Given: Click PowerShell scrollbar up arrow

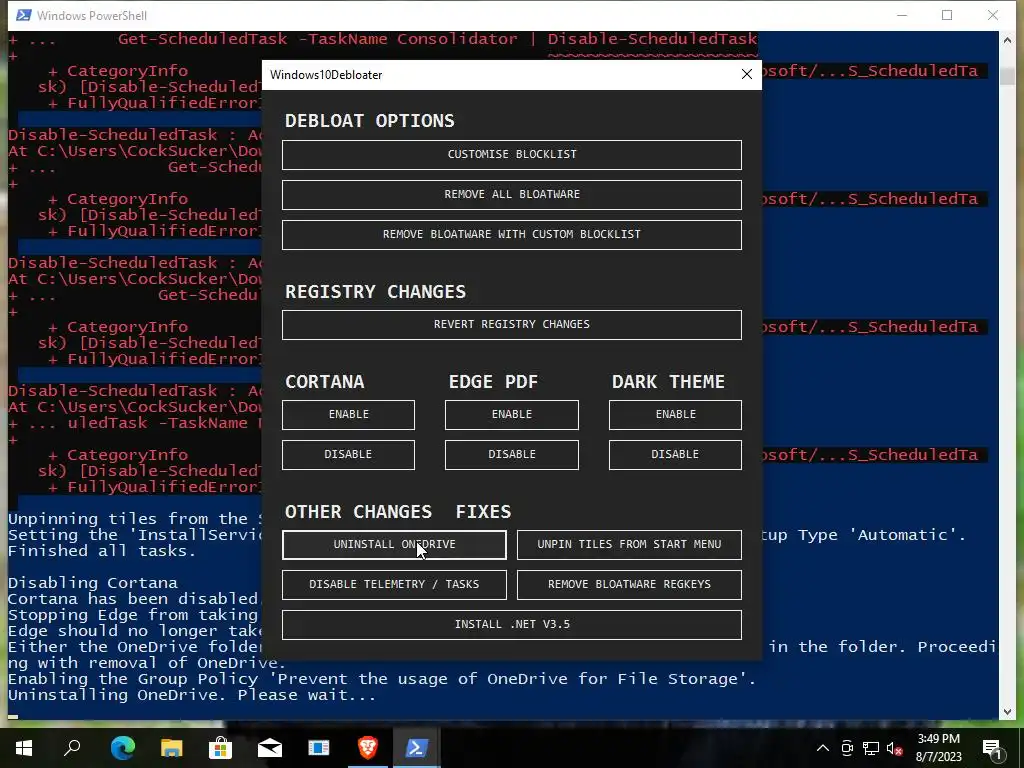Looking at the screenshot, I should pyautogui.click(x=1006, y=40).
